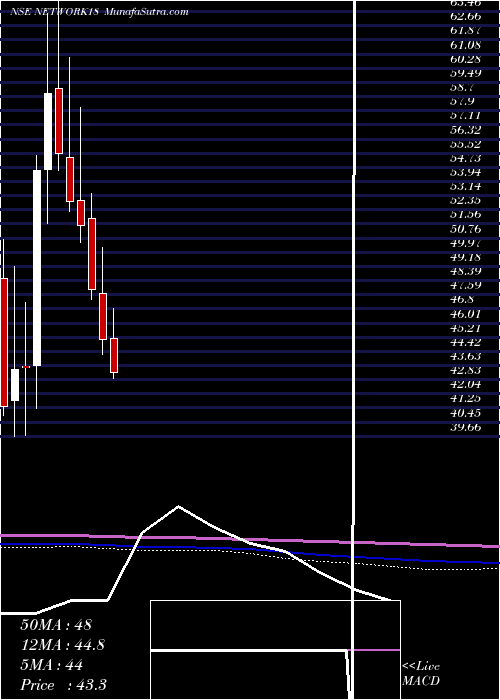Click the 42.83 price axis label
This screenshot has width=500, height=700.
[x=465, y=370]
